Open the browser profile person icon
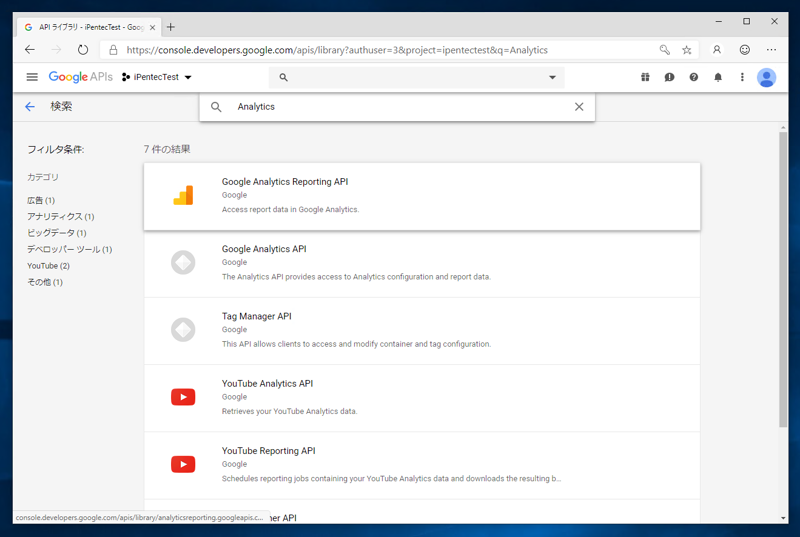The width and height of the screenshot is (800, 537). coord(717,49)
